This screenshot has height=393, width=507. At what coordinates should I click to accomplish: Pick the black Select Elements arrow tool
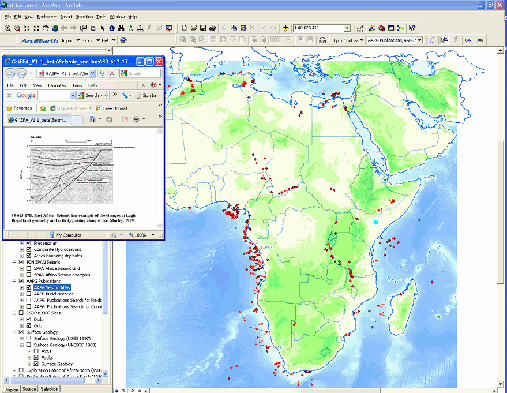pos(102,29)
